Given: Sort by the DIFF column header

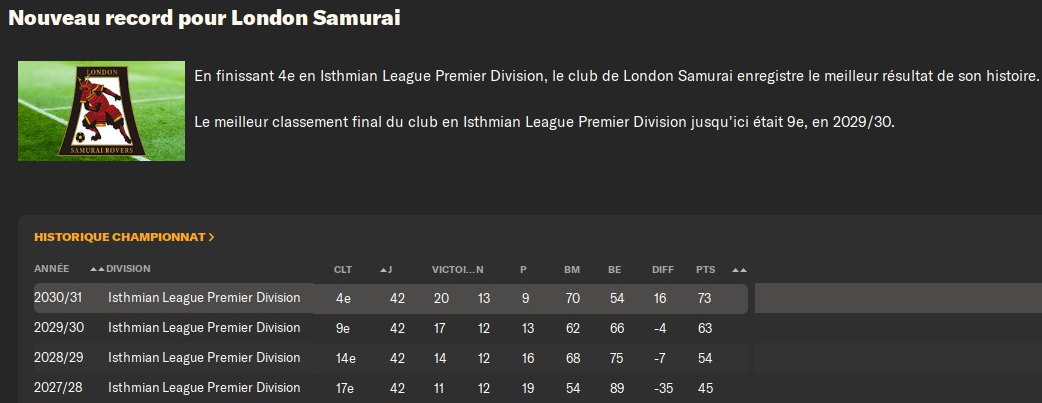Looking at the screenshot, I should pyautogui.click(x=662, y=269).
